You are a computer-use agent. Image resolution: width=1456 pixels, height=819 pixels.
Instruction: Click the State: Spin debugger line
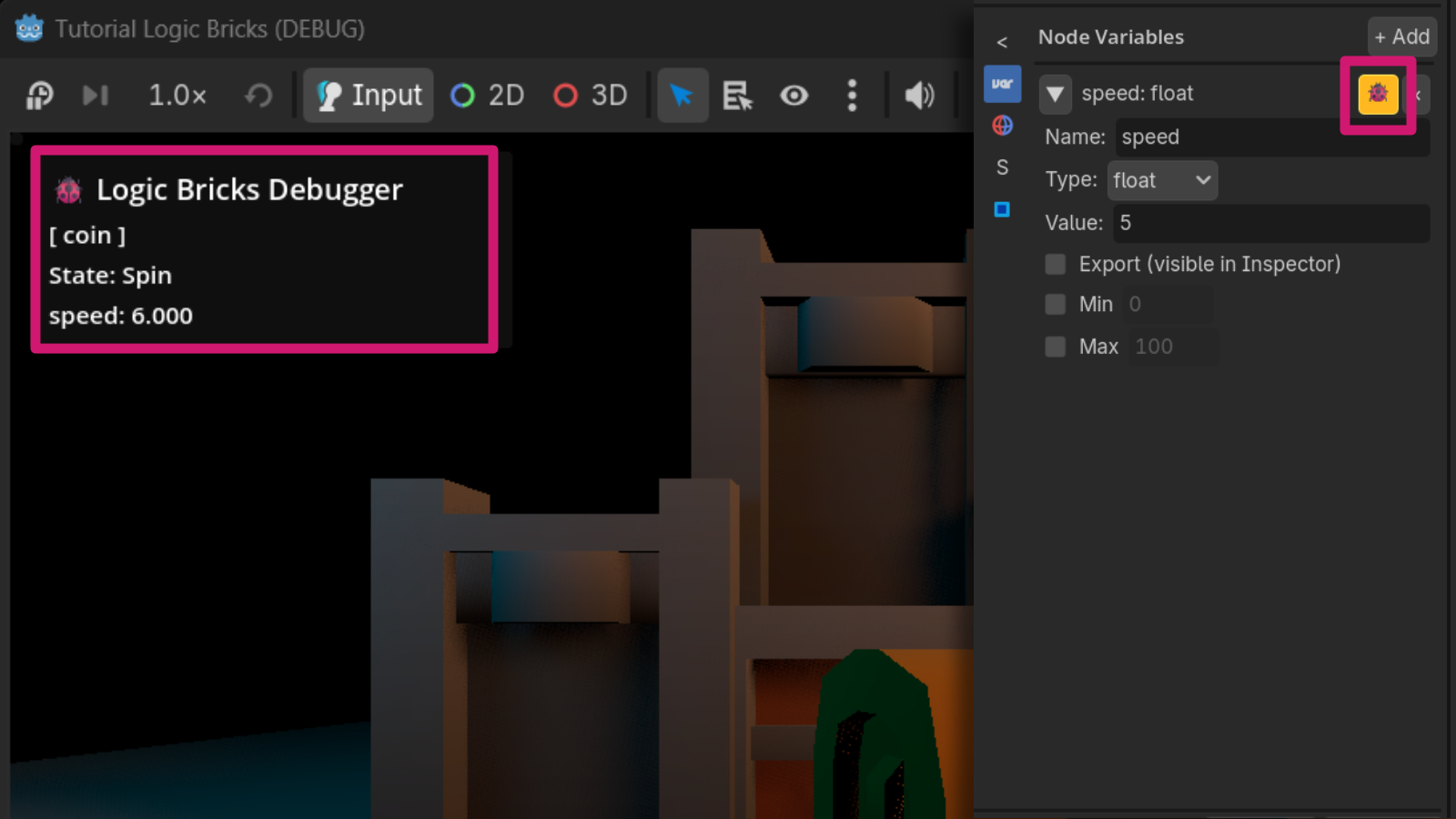click(110, 275)
